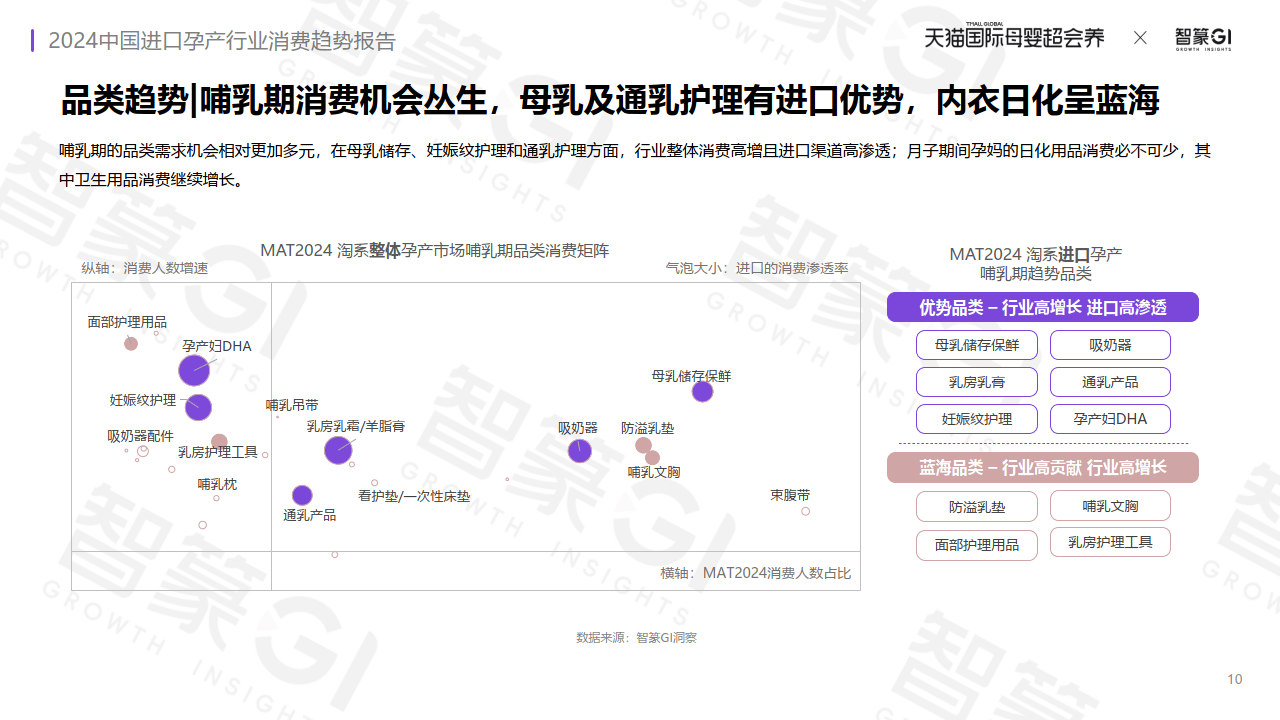Select the 乳房乳膏 category pill
This screenshot has width=1280, height=720.
pos(977,382)
